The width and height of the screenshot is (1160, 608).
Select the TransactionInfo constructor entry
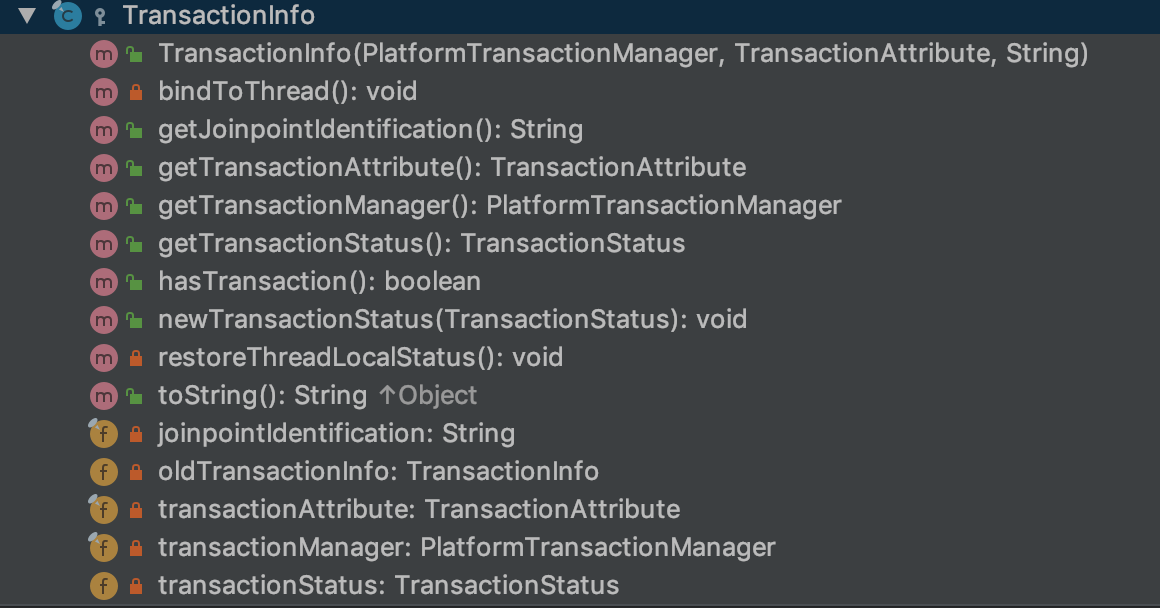(x=623, y=53)
